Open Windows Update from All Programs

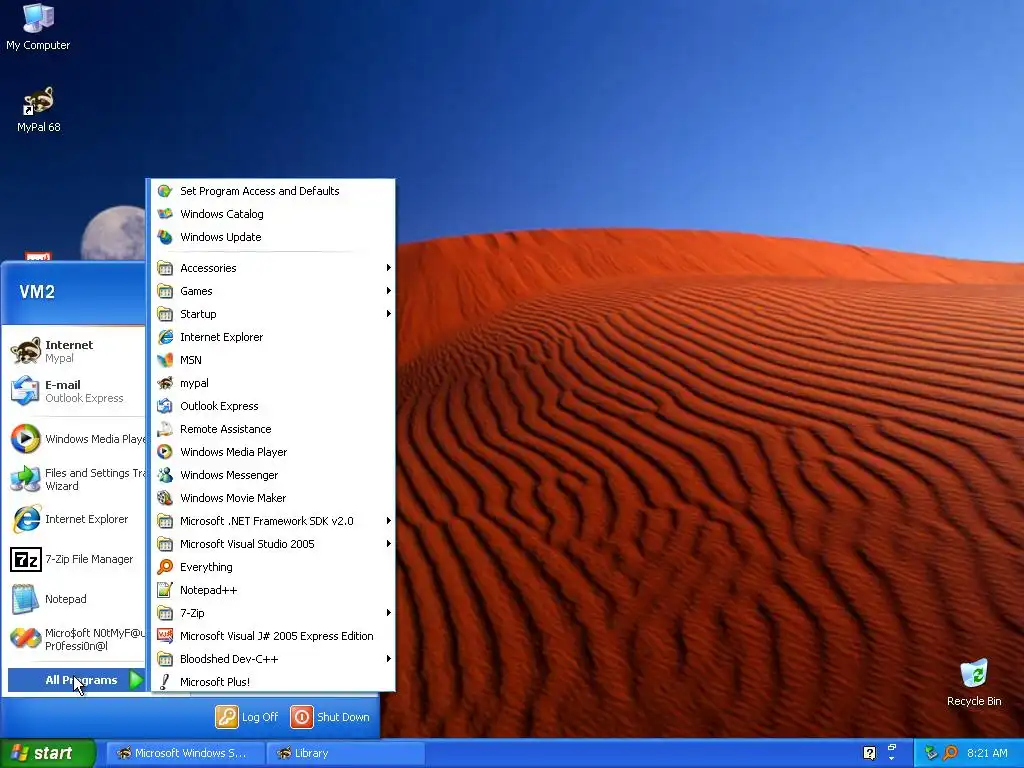[x=273, y=237]
